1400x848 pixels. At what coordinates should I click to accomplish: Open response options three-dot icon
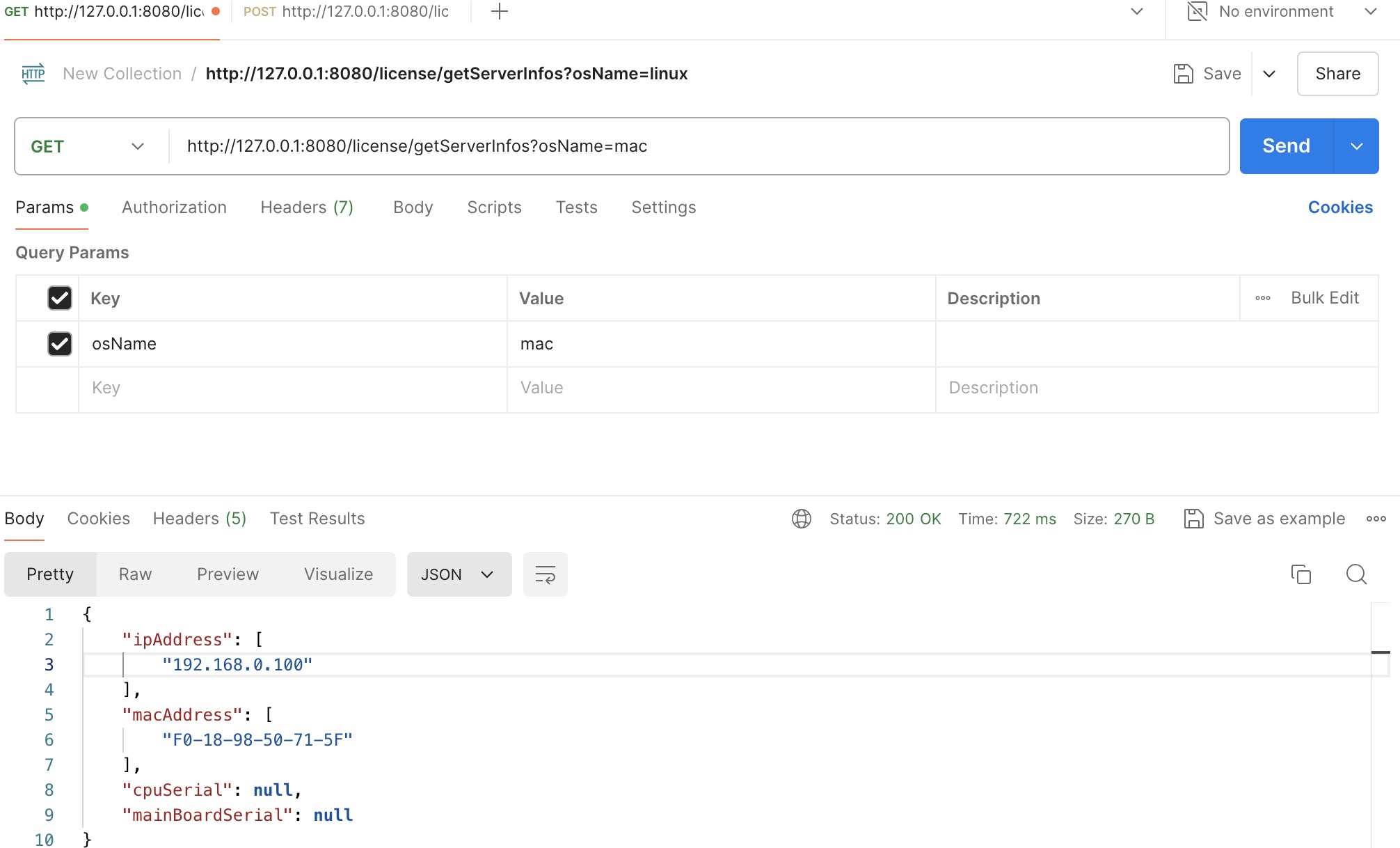click(x=1376, y=519)
